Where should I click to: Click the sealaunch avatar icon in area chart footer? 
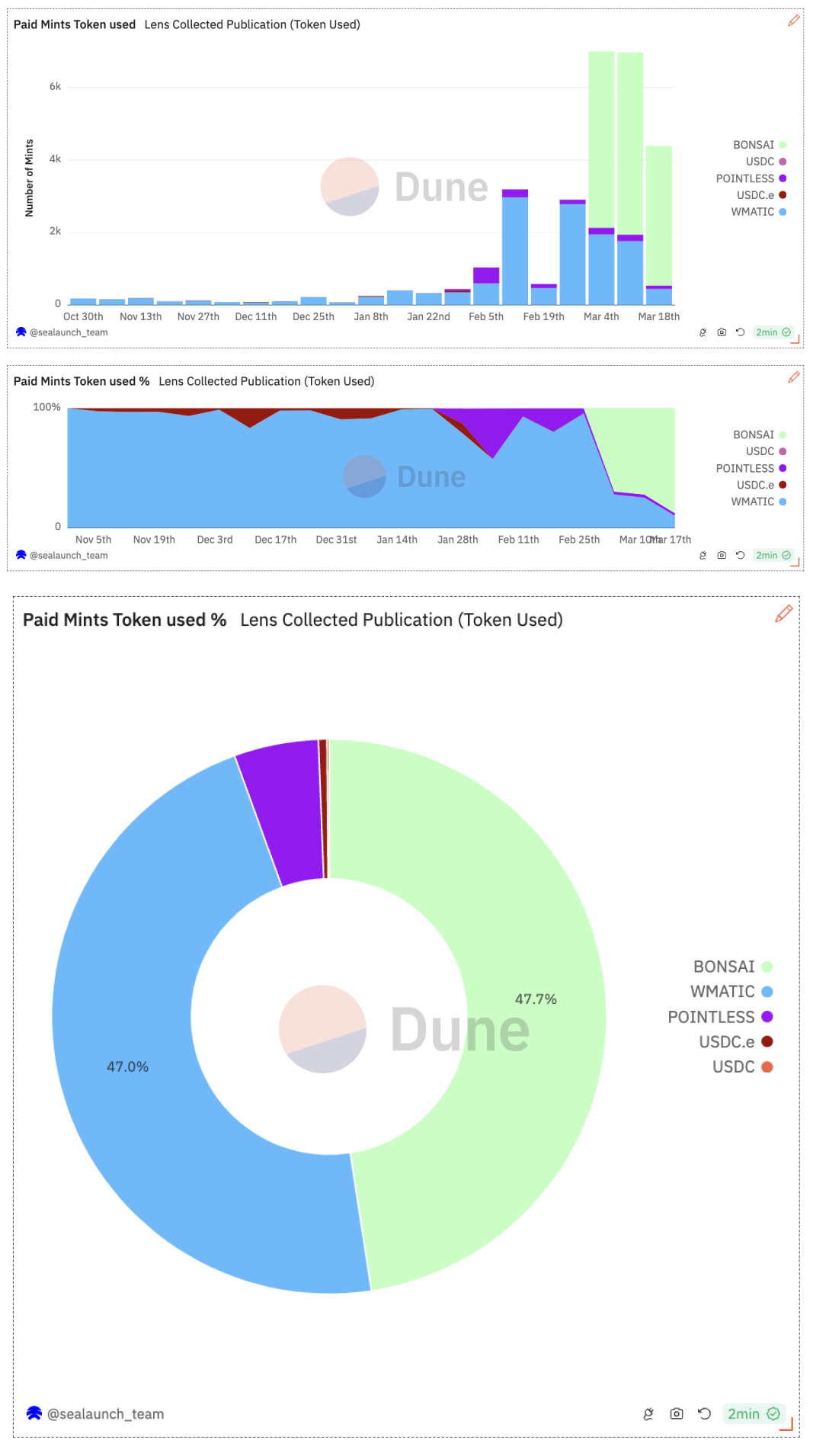pyautogui.click(x=21, y=554)
